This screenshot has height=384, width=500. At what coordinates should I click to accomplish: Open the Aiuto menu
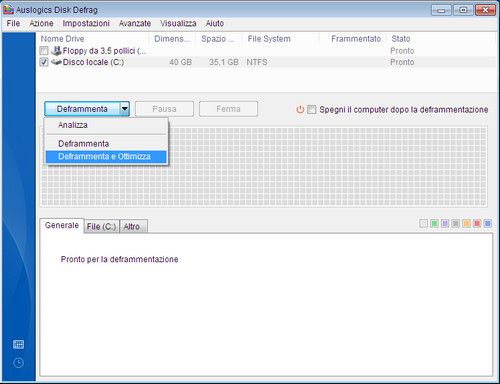click(215, 23)
